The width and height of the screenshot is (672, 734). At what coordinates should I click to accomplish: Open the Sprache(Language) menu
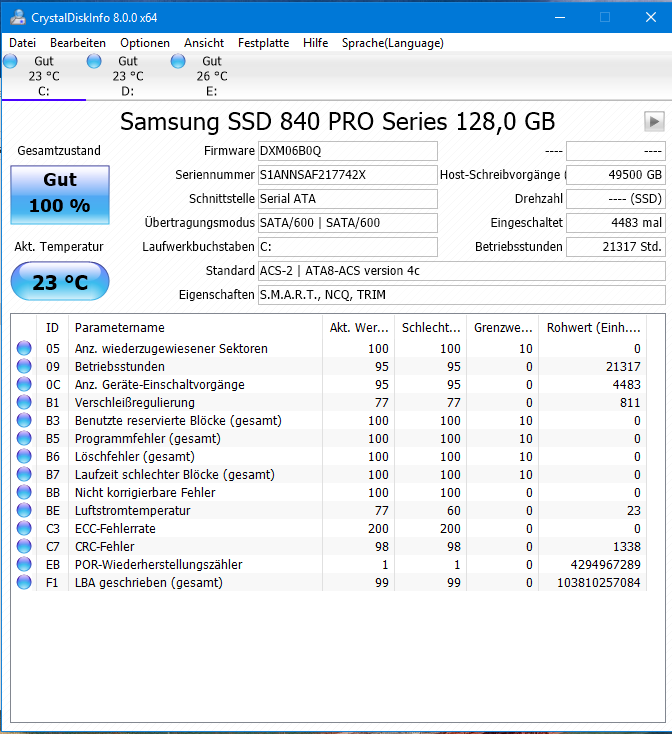pos(393,43)
